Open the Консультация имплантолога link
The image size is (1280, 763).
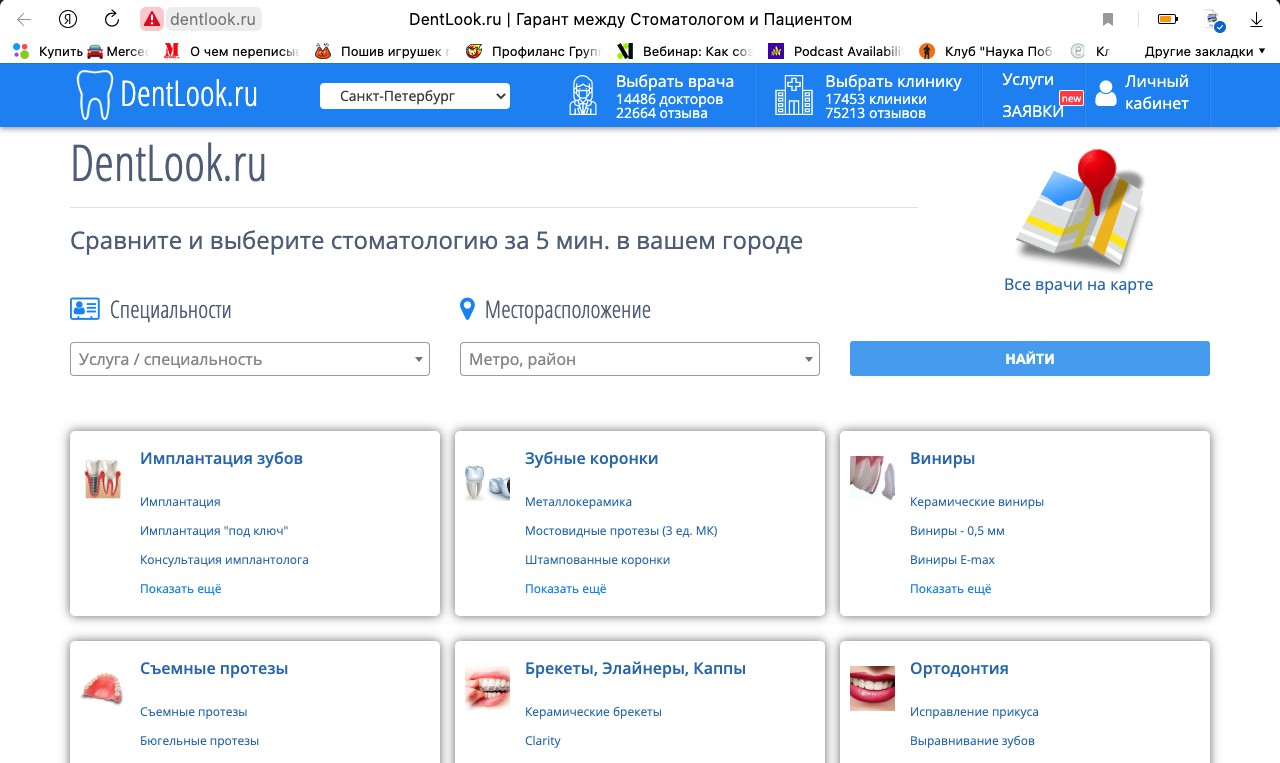click(225, 560)
